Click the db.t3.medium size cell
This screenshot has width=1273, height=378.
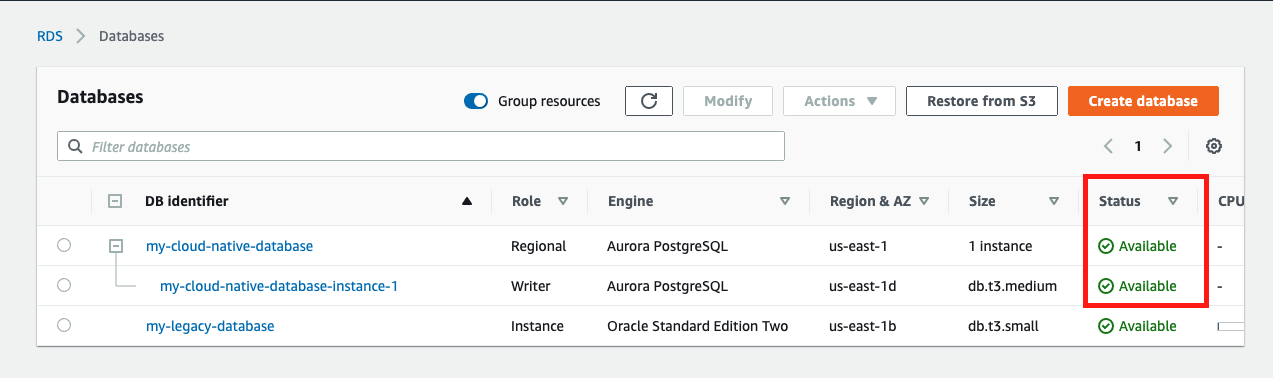pyautogui.click(x=1013, y=286)
